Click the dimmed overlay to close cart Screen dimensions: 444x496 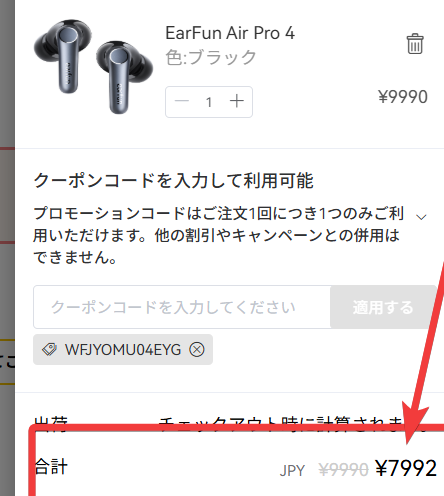[x=7, y=248]
